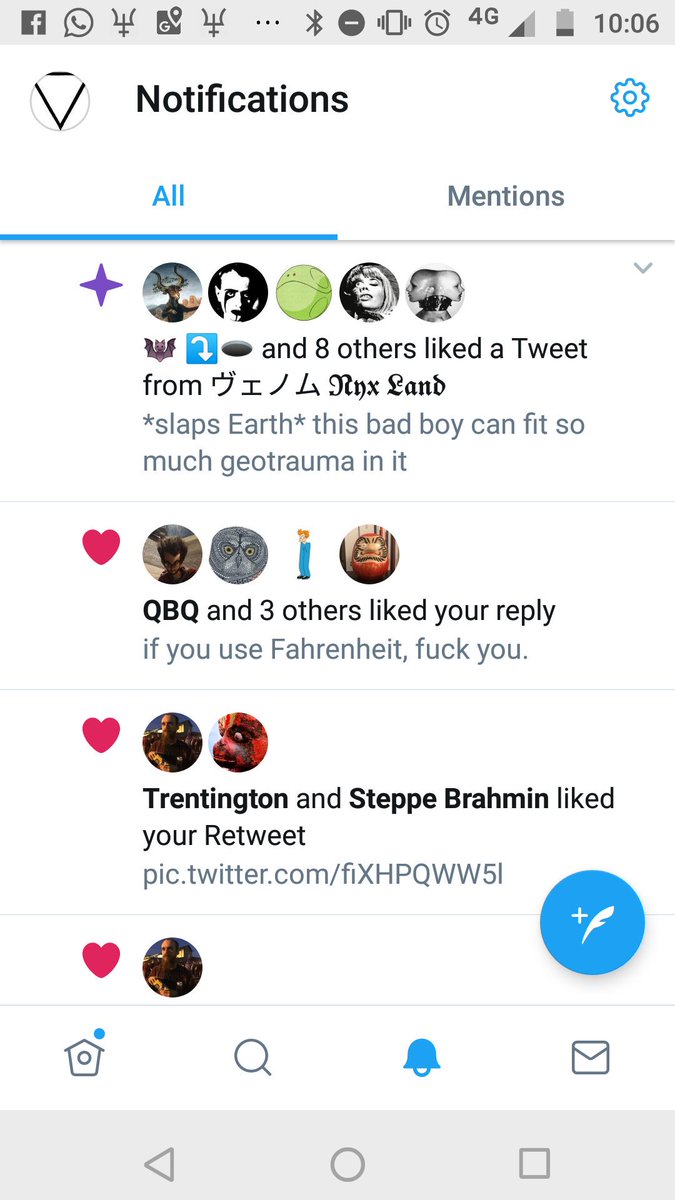Open Direct Messages envelope icon

coord(590,1057)
